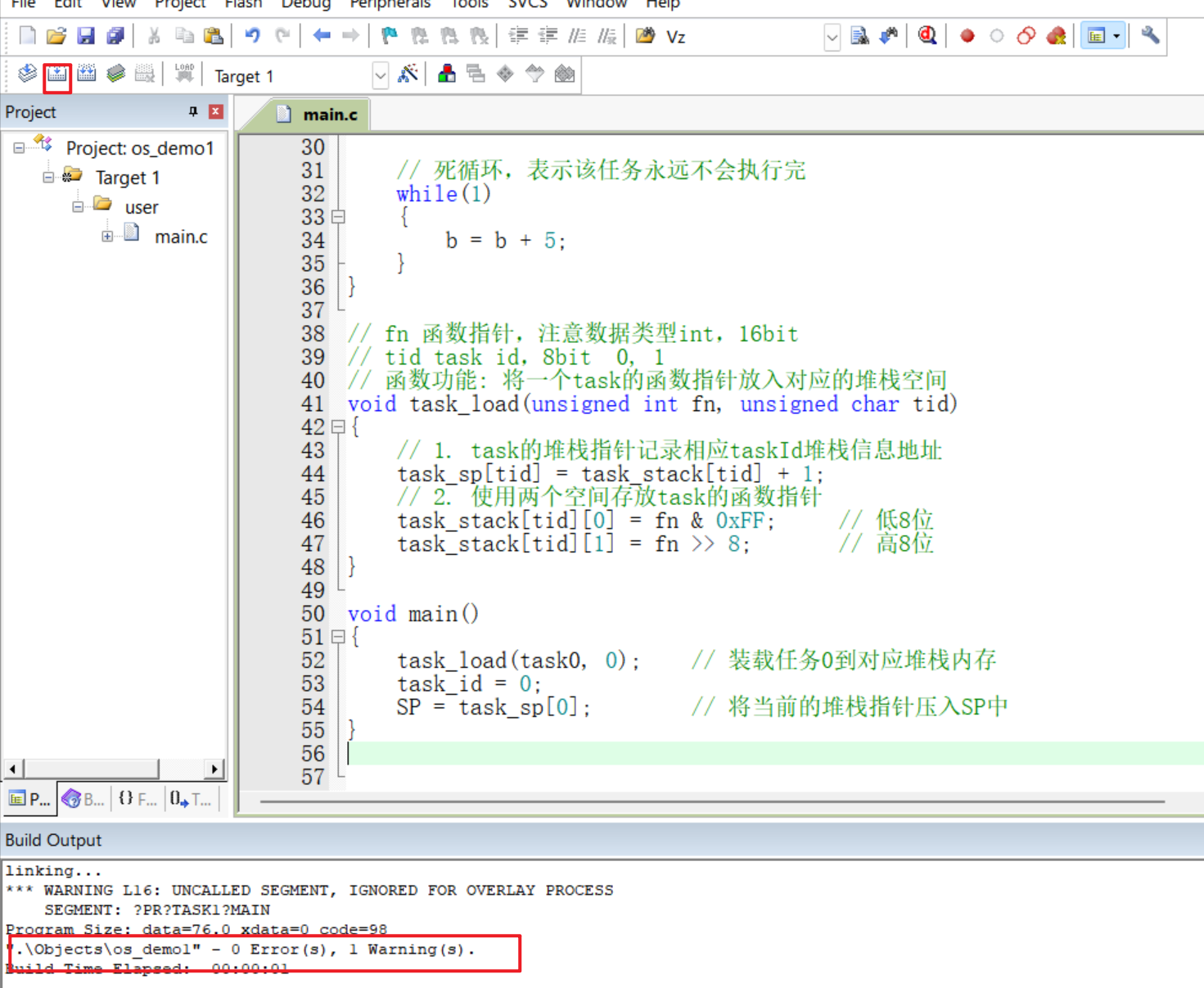Viewport: 1204px width, 988px height.
Task: Insert a breakpoint with the red dot
Action: click(x=967, y=36)
